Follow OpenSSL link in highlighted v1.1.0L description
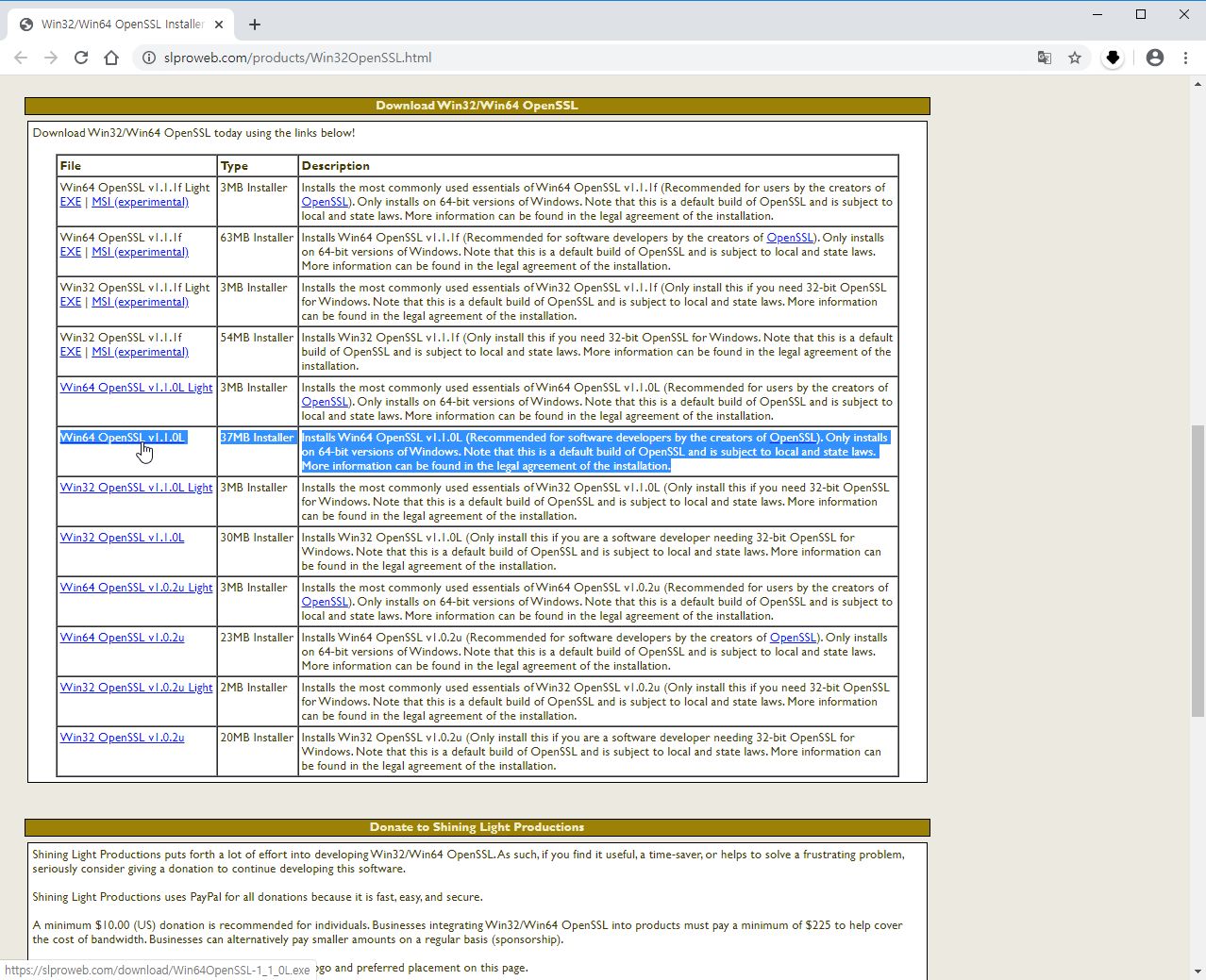This screenshot has height=980, width=1206. click(x=794, y=438)
